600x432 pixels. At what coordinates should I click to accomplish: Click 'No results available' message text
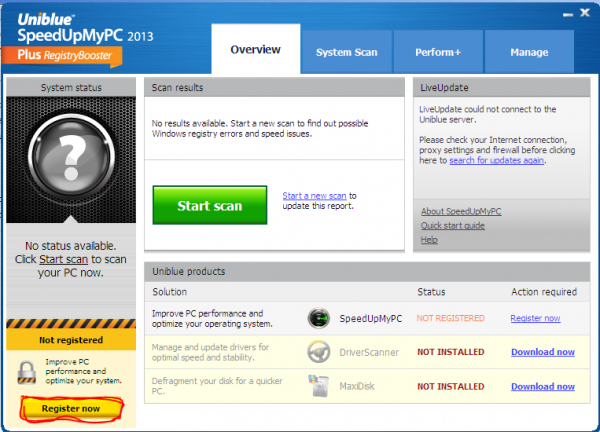click(260, 129)
